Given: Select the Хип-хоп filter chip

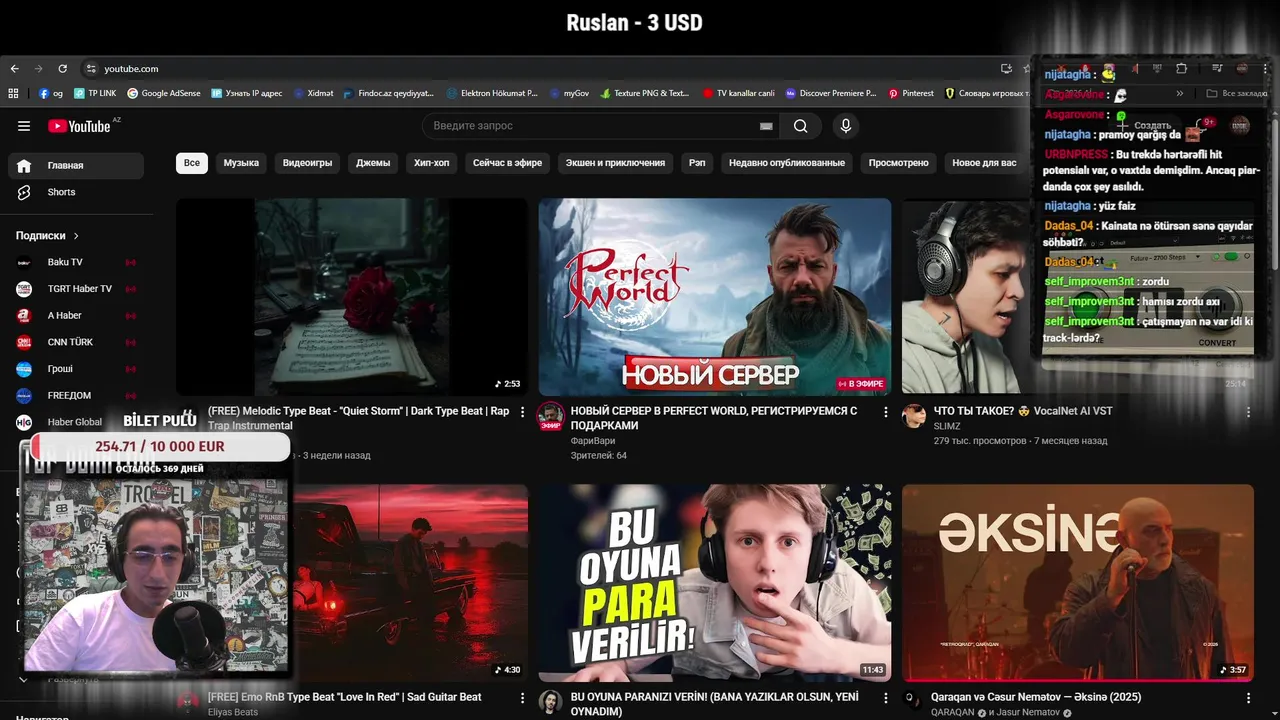Looking at the screenshot, I should pyautogui.click(x=431, y=163).
